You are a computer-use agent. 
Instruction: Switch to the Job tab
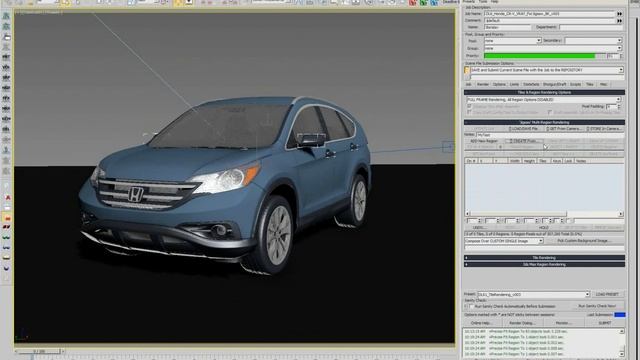[469, 84]
